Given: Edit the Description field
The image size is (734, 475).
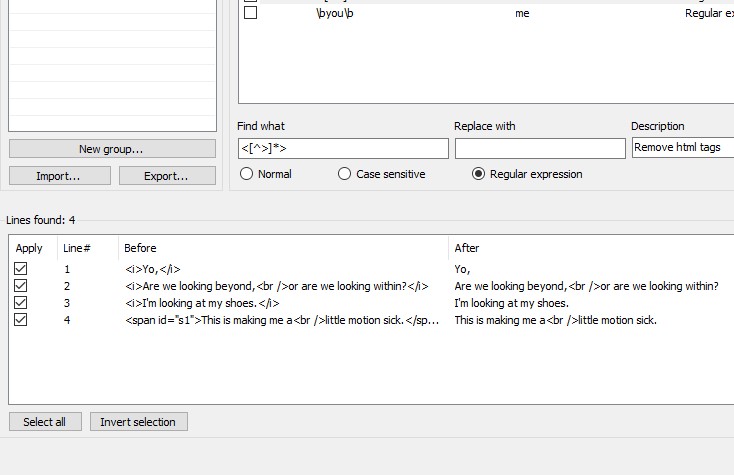Looking at the screenshot, I should tap(682, 148).
